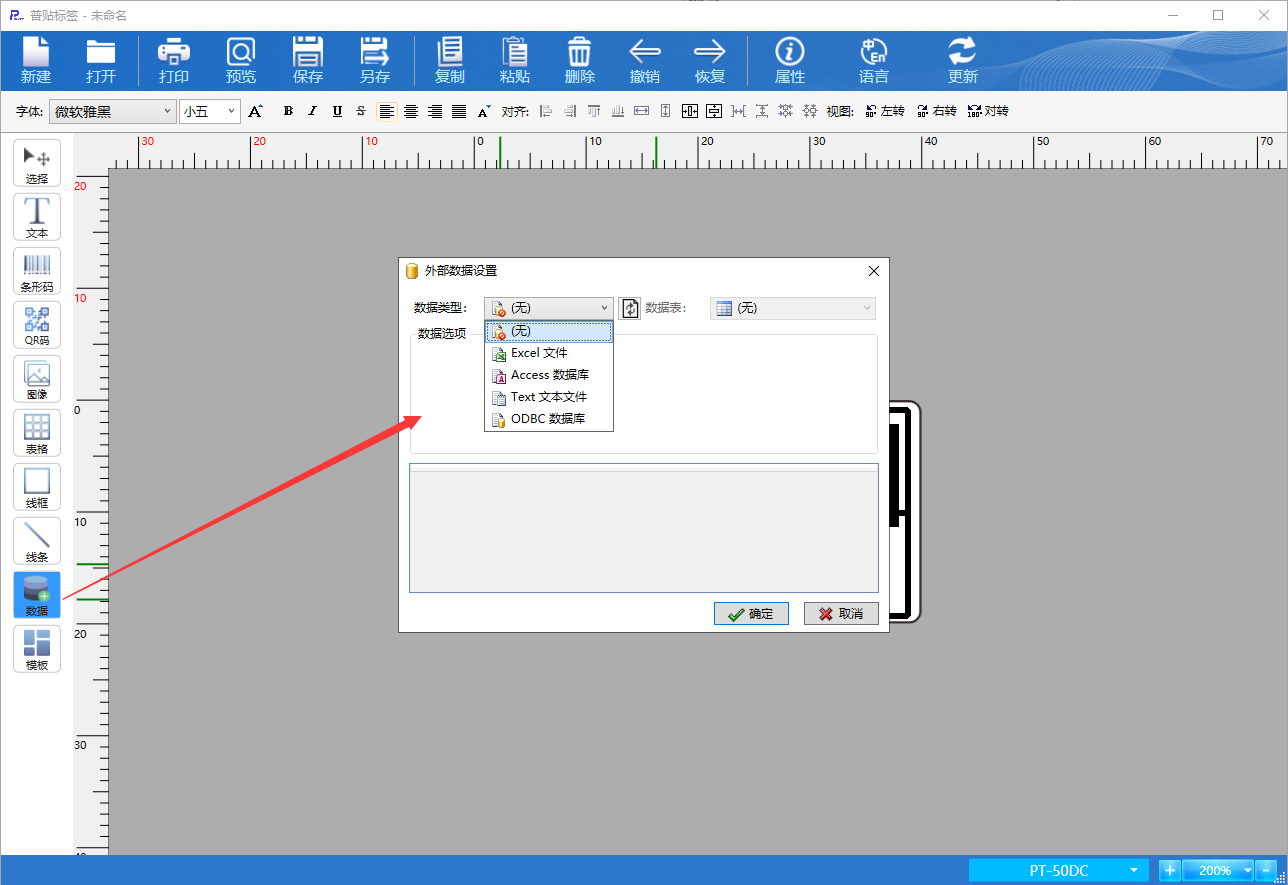Copy selection with 复制
Viewport: 1288px width, 885px height.
pyautogui.click(x=450, y=60)
